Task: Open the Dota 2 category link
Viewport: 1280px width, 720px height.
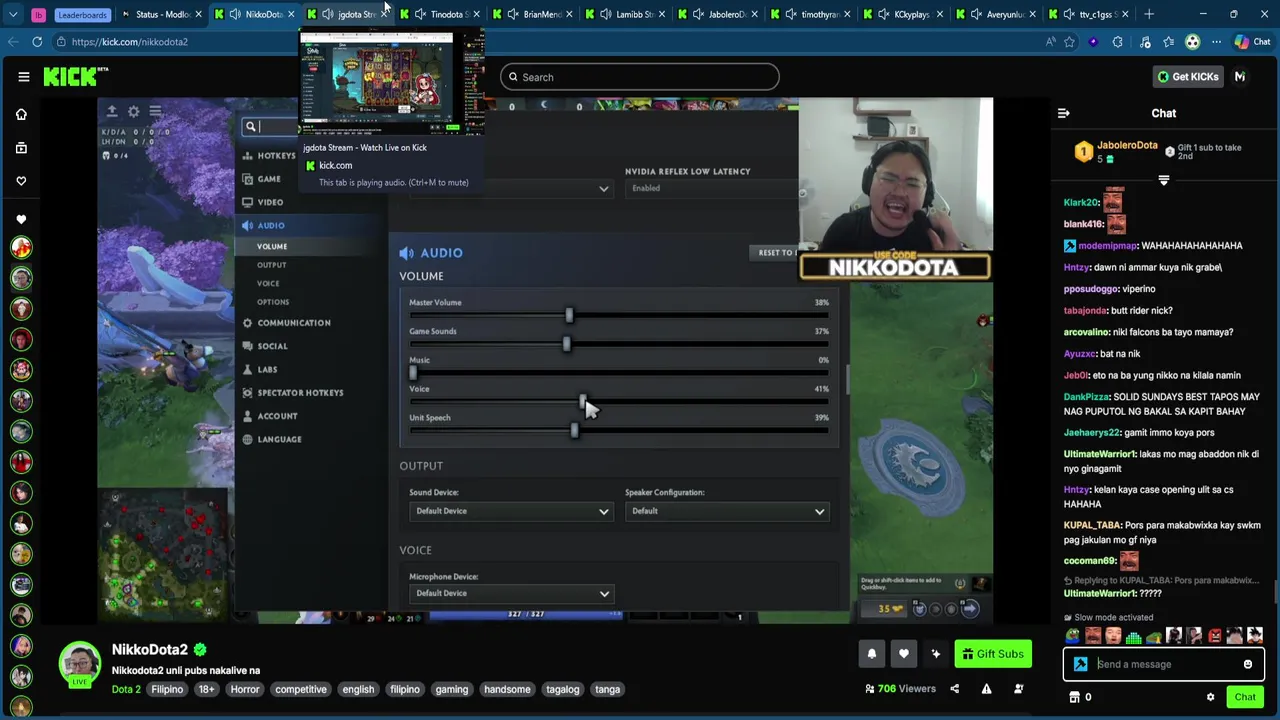Action: tap(126, 689)
